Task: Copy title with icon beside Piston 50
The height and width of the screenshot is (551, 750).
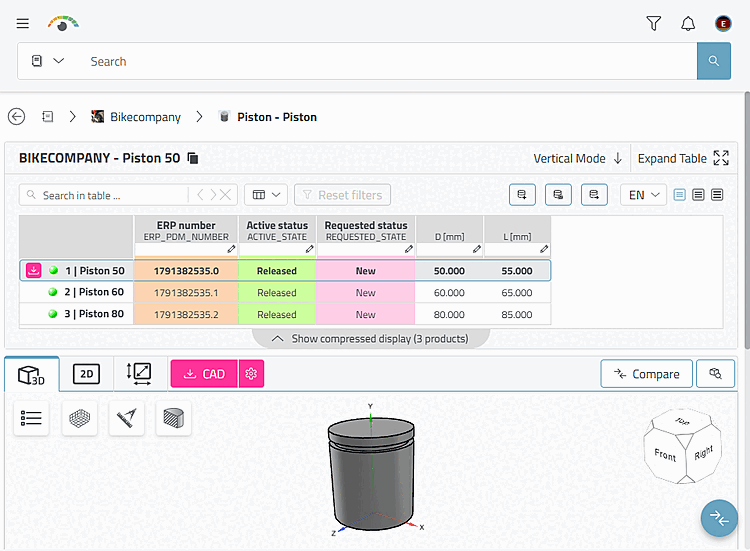Action: pyautogui.click(x=193, y=158)
